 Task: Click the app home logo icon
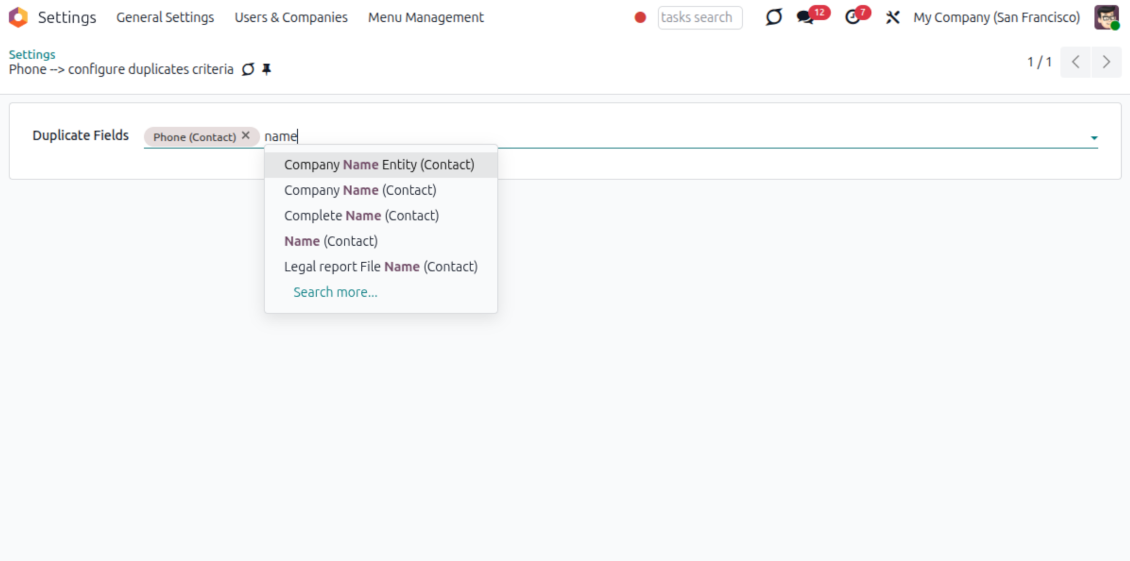coord(18,17)
